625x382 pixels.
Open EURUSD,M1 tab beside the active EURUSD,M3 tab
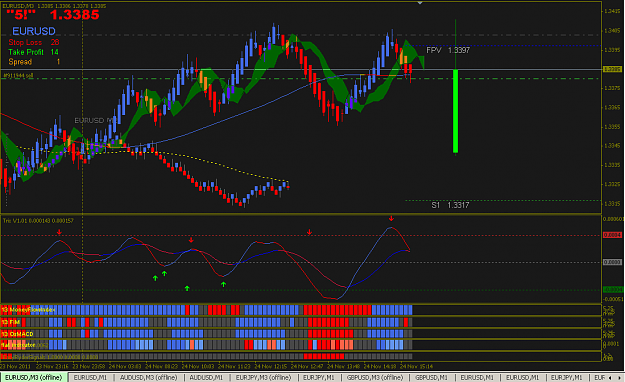coord(90,377)
